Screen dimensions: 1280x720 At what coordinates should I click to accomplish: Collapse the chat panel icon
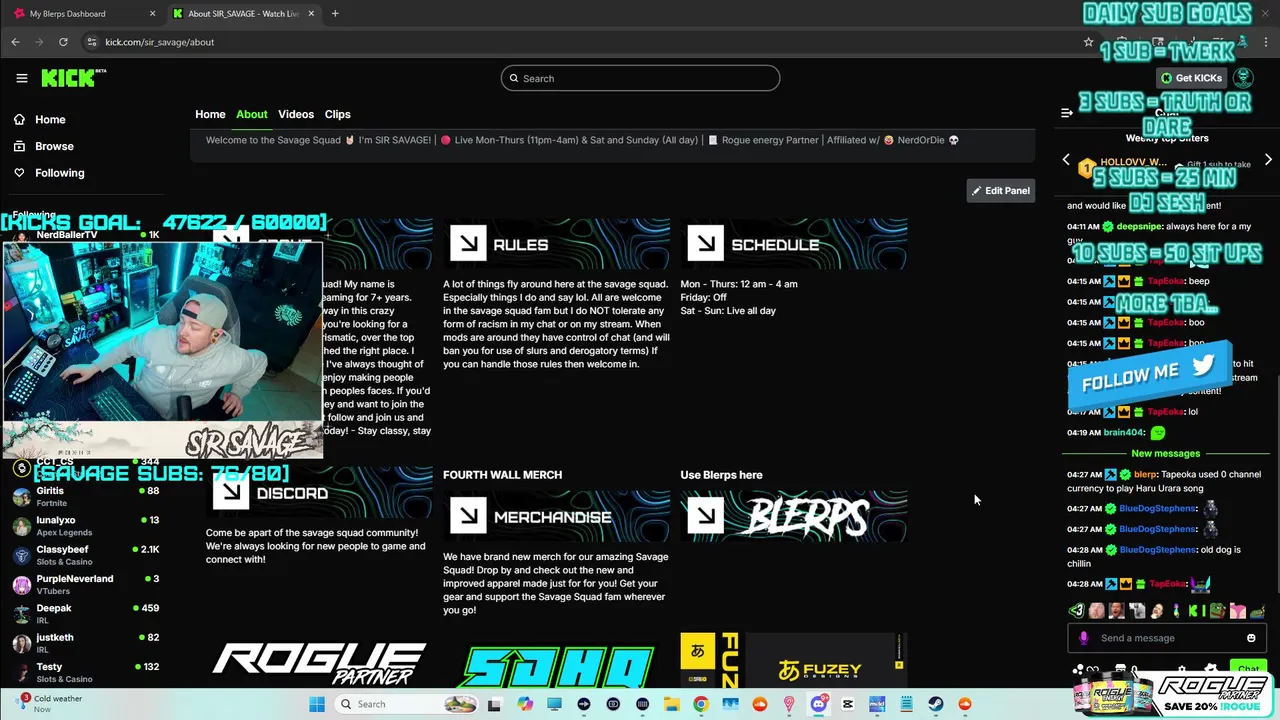[x=1066, y=113]
